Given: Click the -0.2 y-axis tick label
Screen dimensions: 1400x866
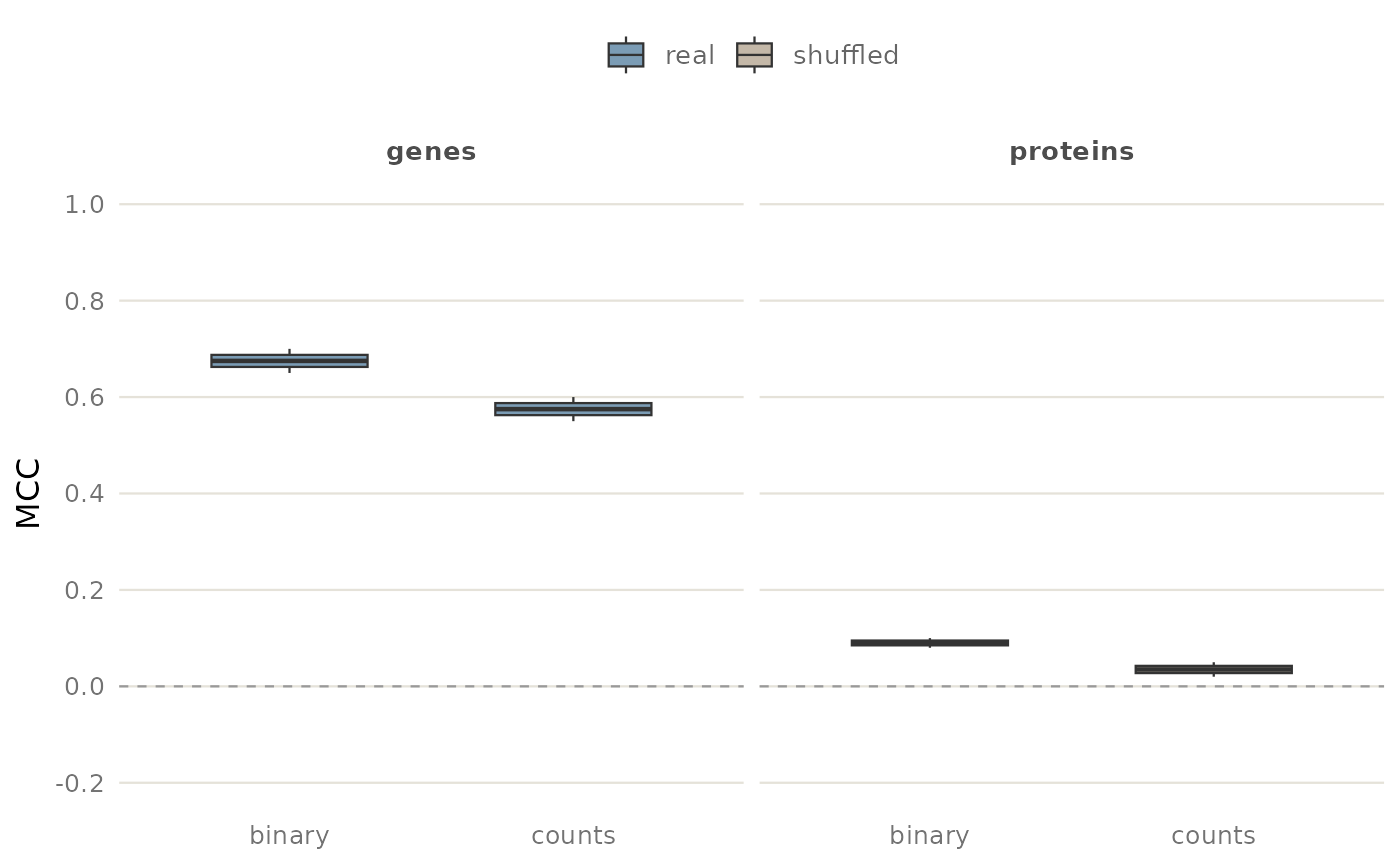Looking at the screenshot, I should pos(78,783).
